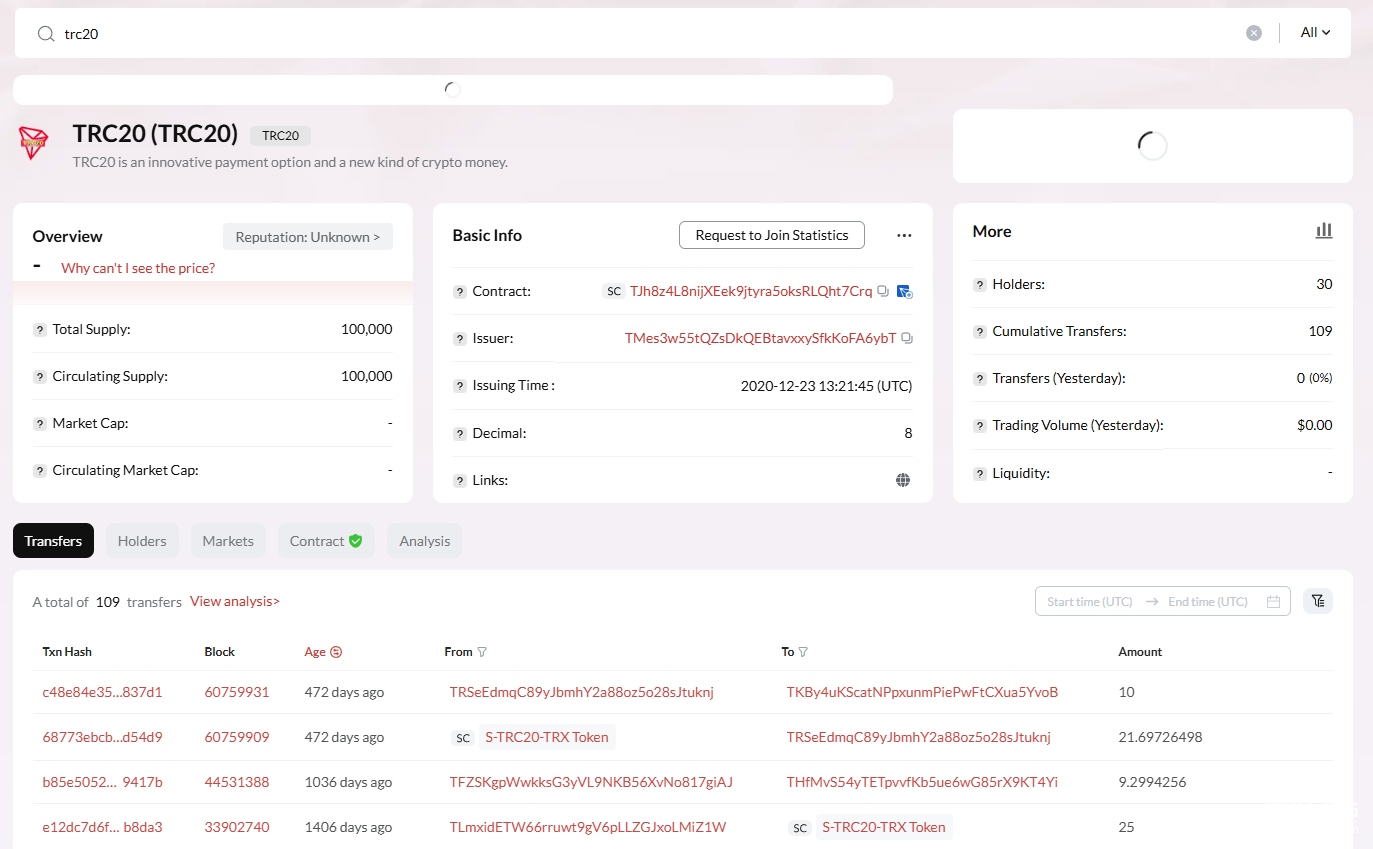1373x849 pixels.
Task: Click help icon next to Total Supply
Action: pyautogui.click(x=40, y=329)
